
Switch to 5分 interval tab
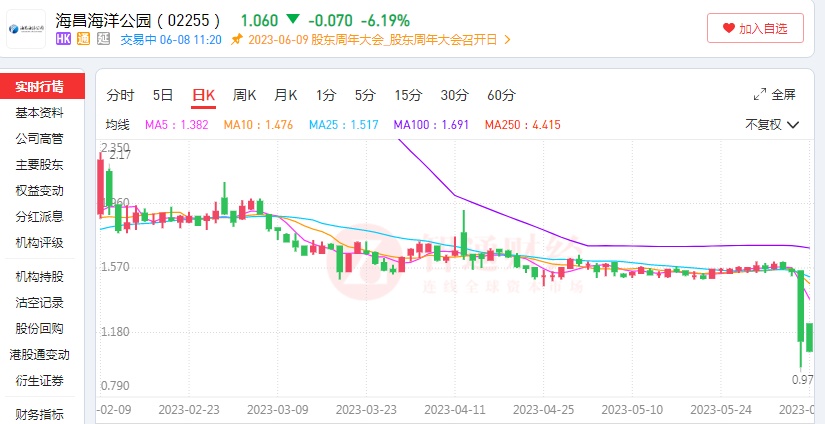point(365,95)
